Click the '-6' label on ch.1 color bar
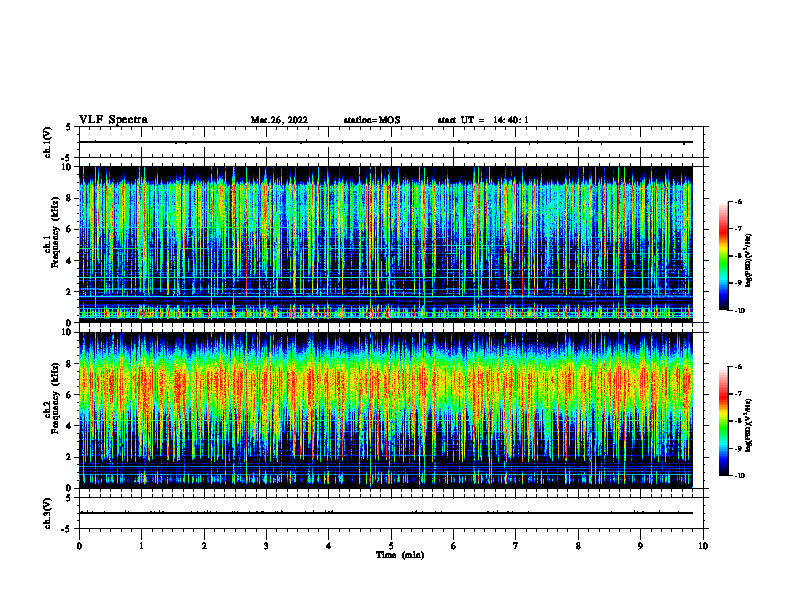Screen dimensions: 792x612 (x=738, y=202)
